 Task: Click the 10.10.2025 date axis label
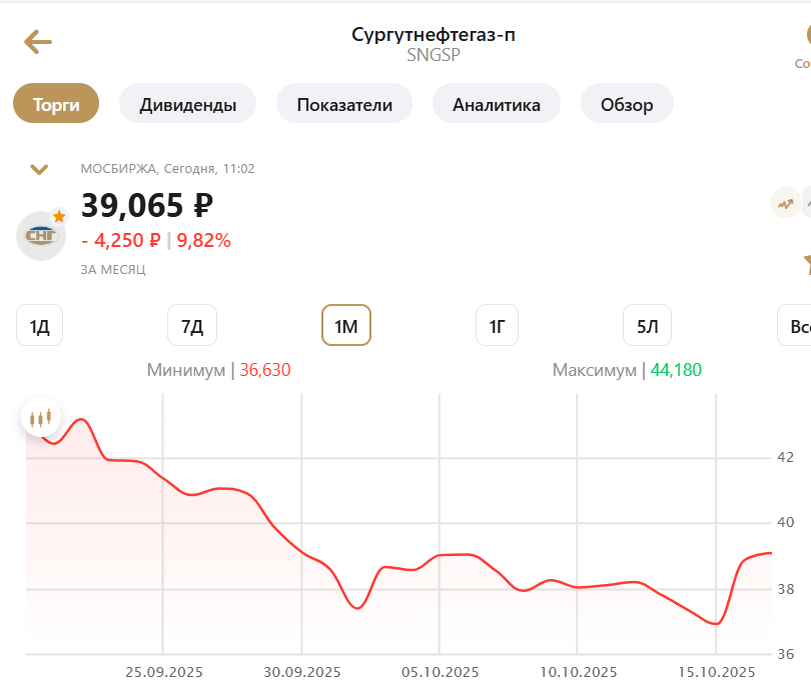tap(578, 672)
